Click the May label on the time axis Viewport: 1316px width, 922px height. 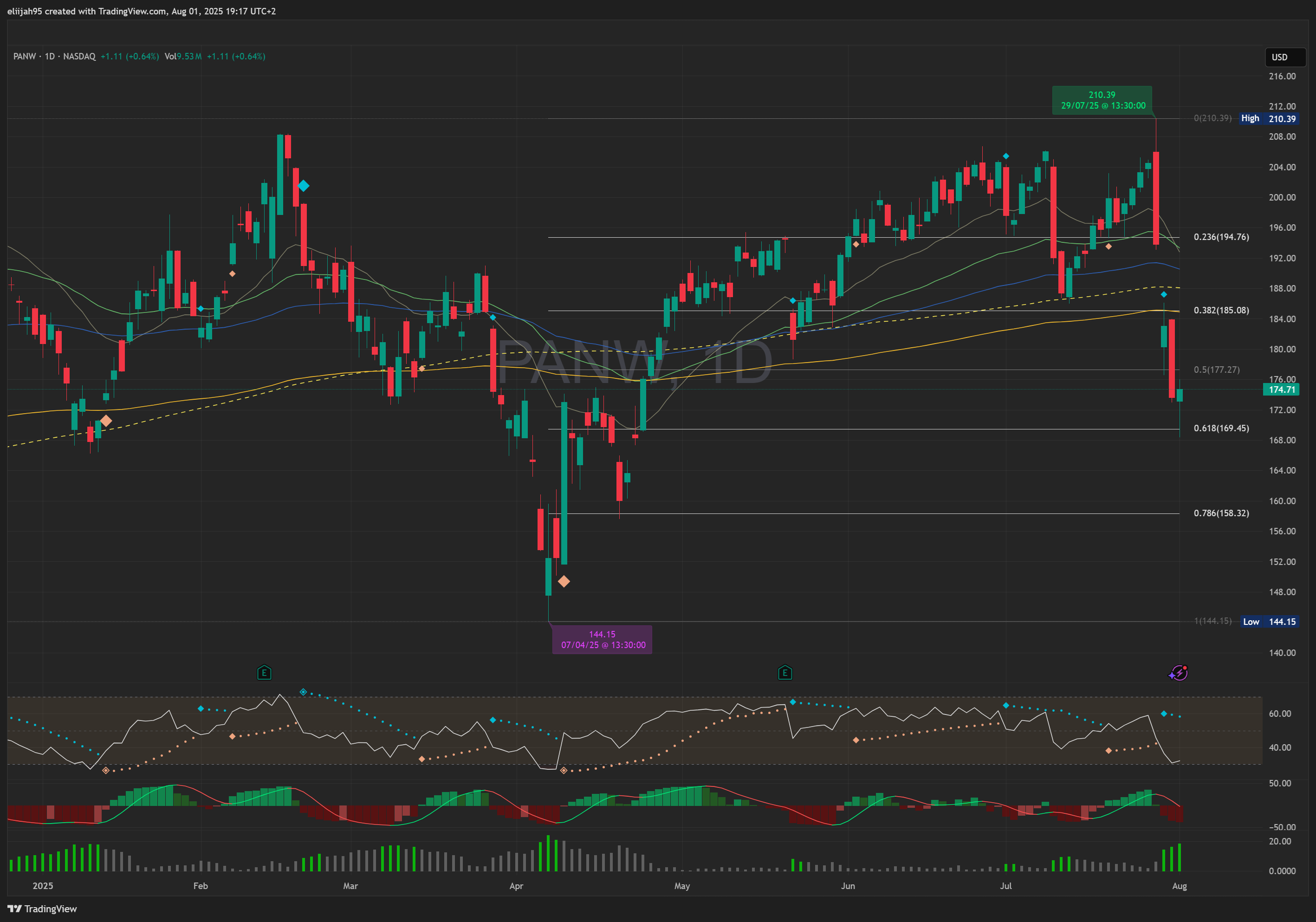pyautogui.click(x=682, y=886)
